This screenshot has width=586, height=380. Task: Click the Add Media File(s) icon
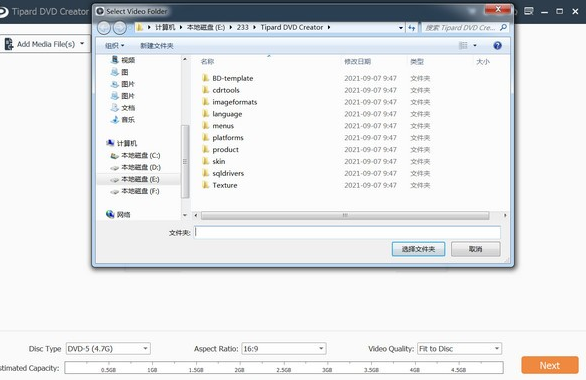coord(8,44)
